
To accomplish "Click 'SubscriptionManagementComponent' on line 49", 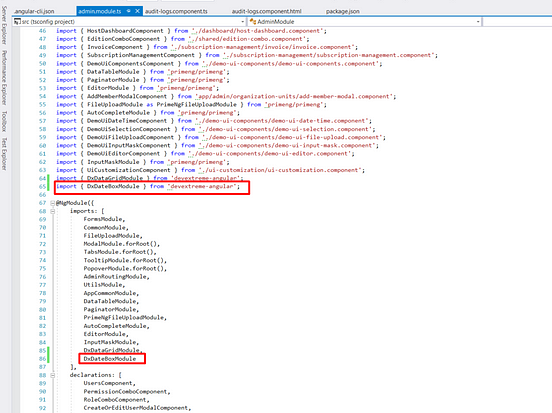I will (141, 55).
